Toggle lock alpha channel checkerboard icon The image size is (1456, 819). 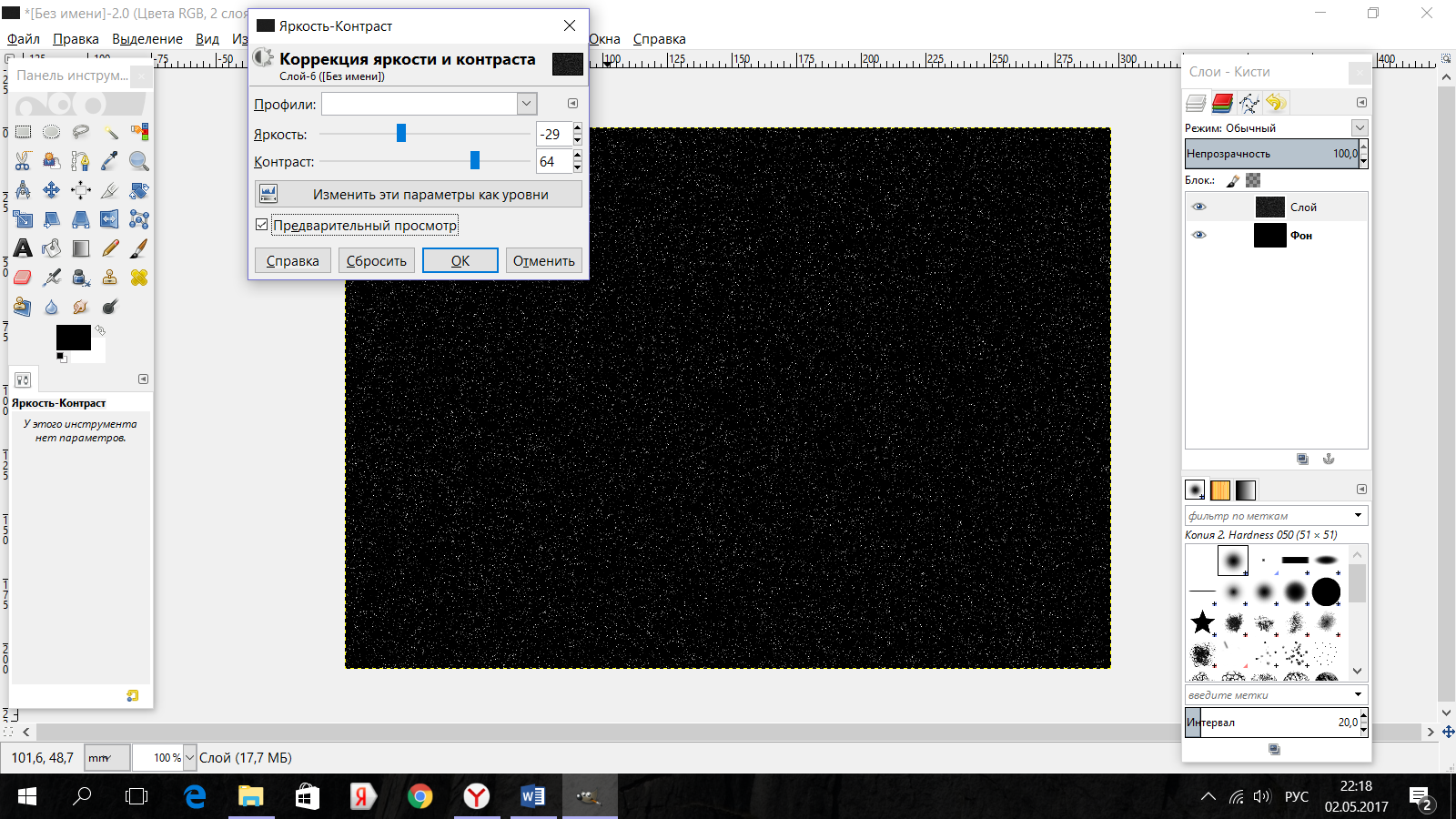click(1253, 180)
